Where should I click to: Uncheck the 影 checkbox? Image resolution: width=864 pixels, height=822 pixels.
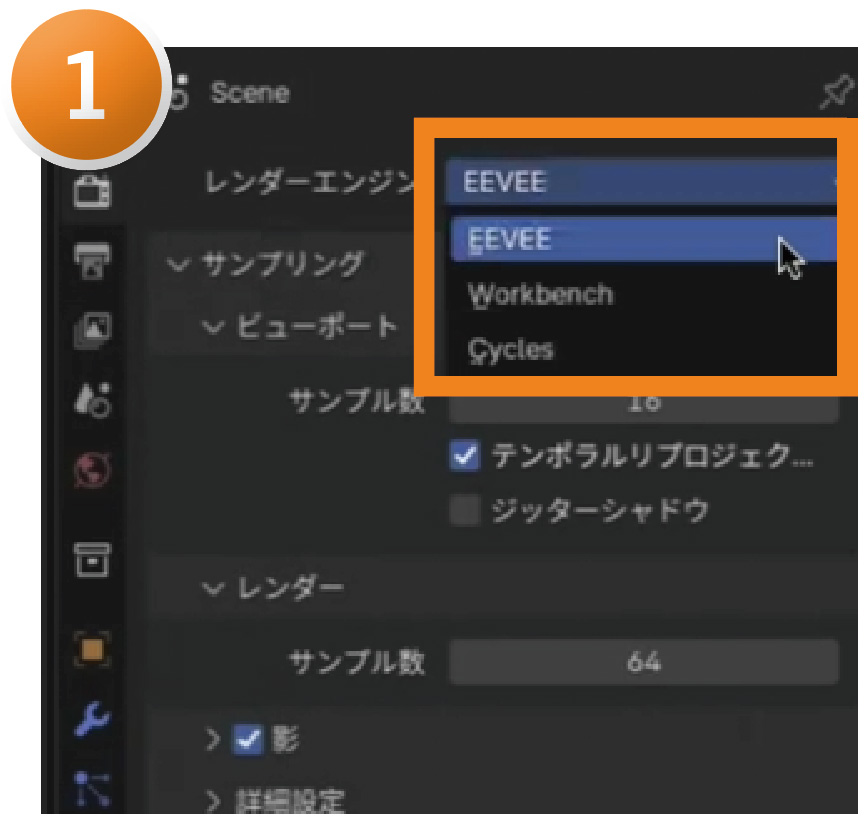[249, 739]
